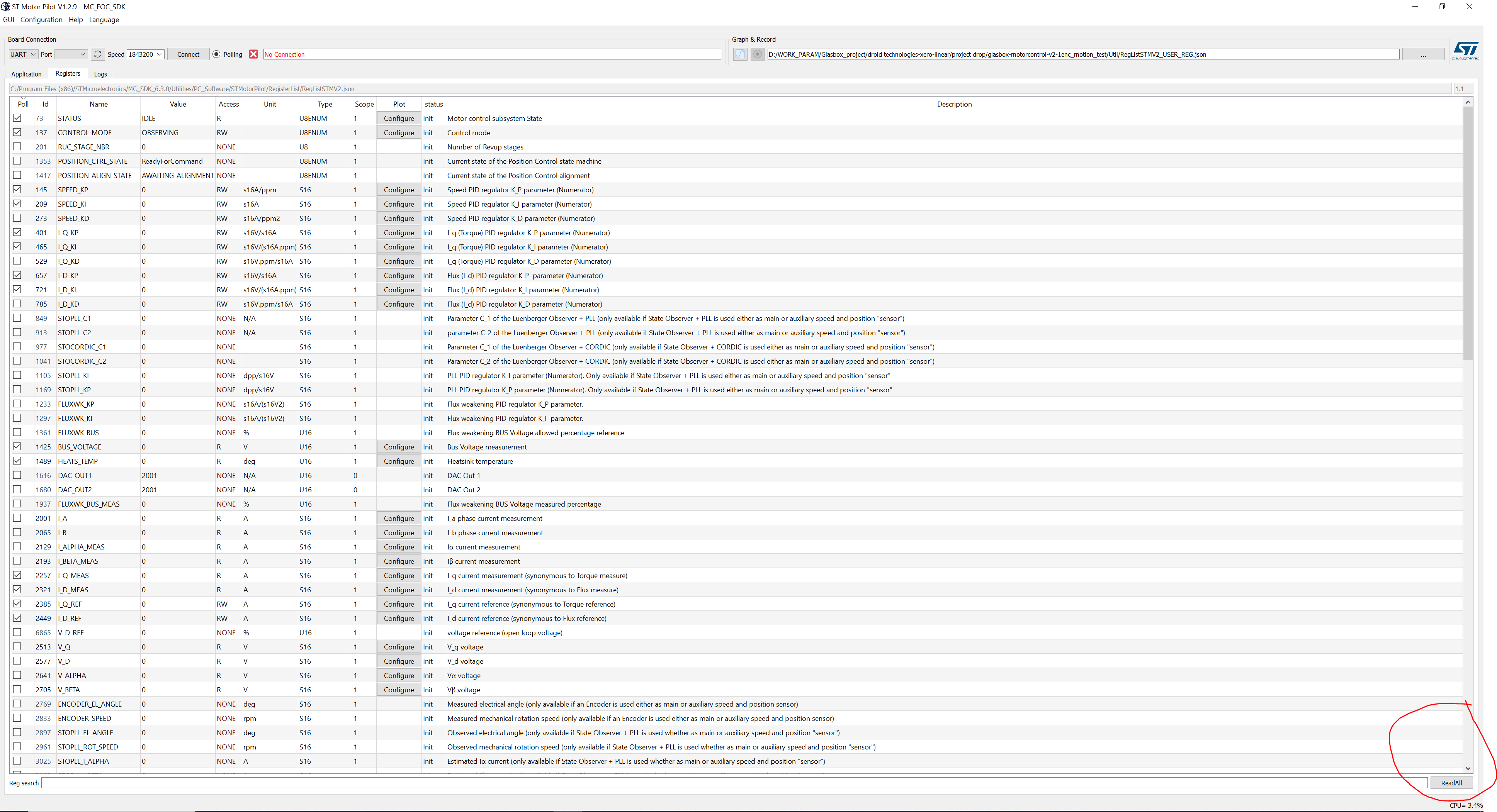Refresh the list of available COM ports
This screenshot has width=1497, height=812.
[x=98, y=54]
